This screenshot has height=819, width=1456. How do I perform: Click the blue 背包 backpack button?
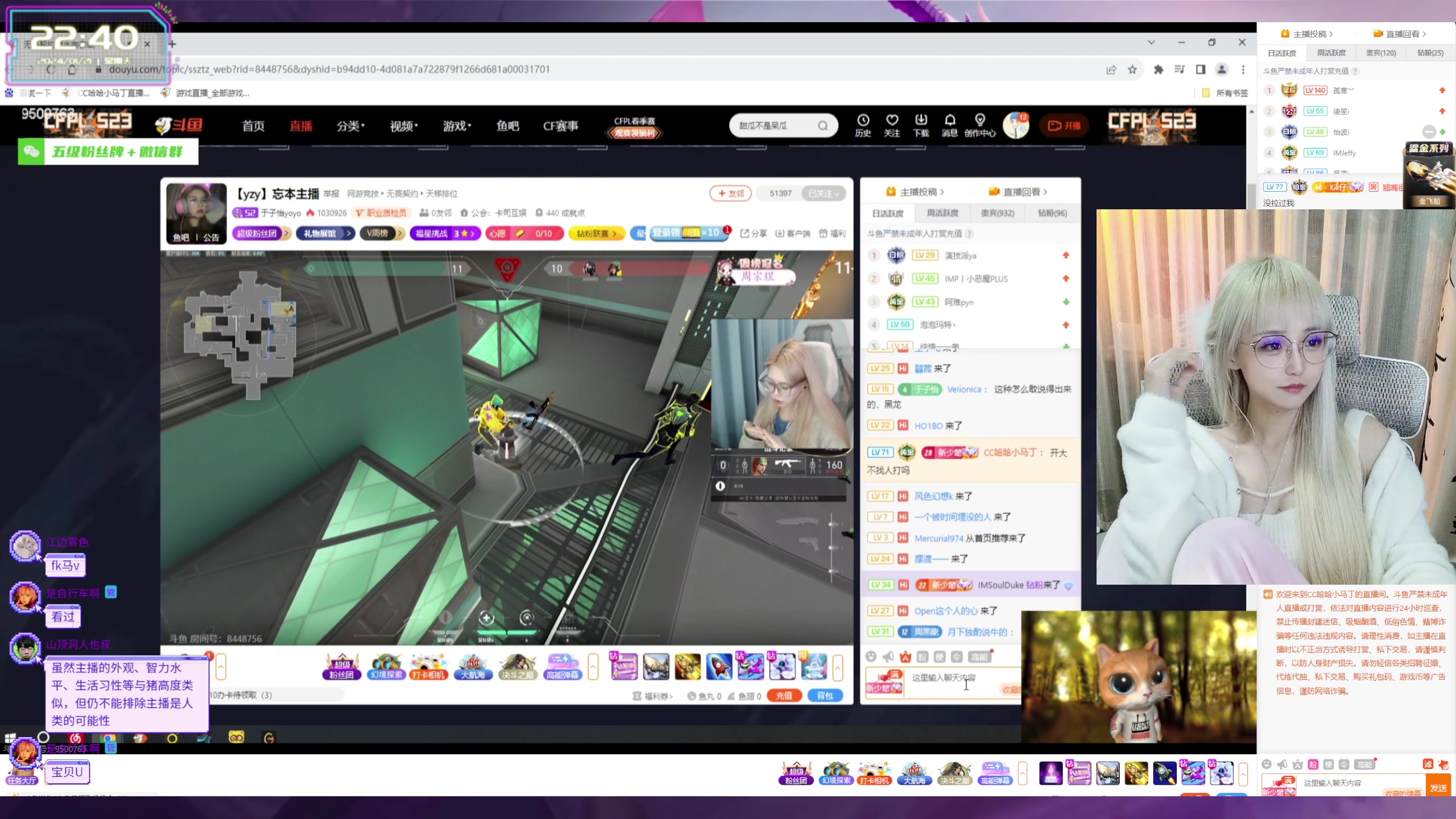(x=825, y=696)
